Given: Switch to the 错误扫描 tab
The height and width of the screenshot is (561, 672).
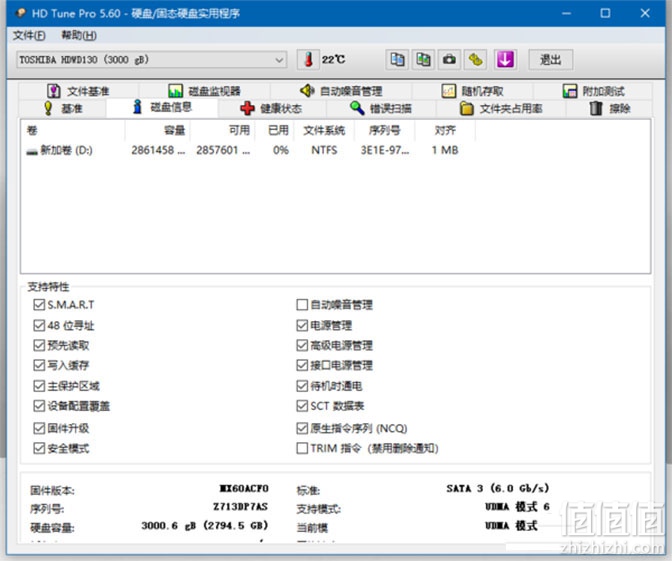Looking at the screenshot, I should 381,108.
